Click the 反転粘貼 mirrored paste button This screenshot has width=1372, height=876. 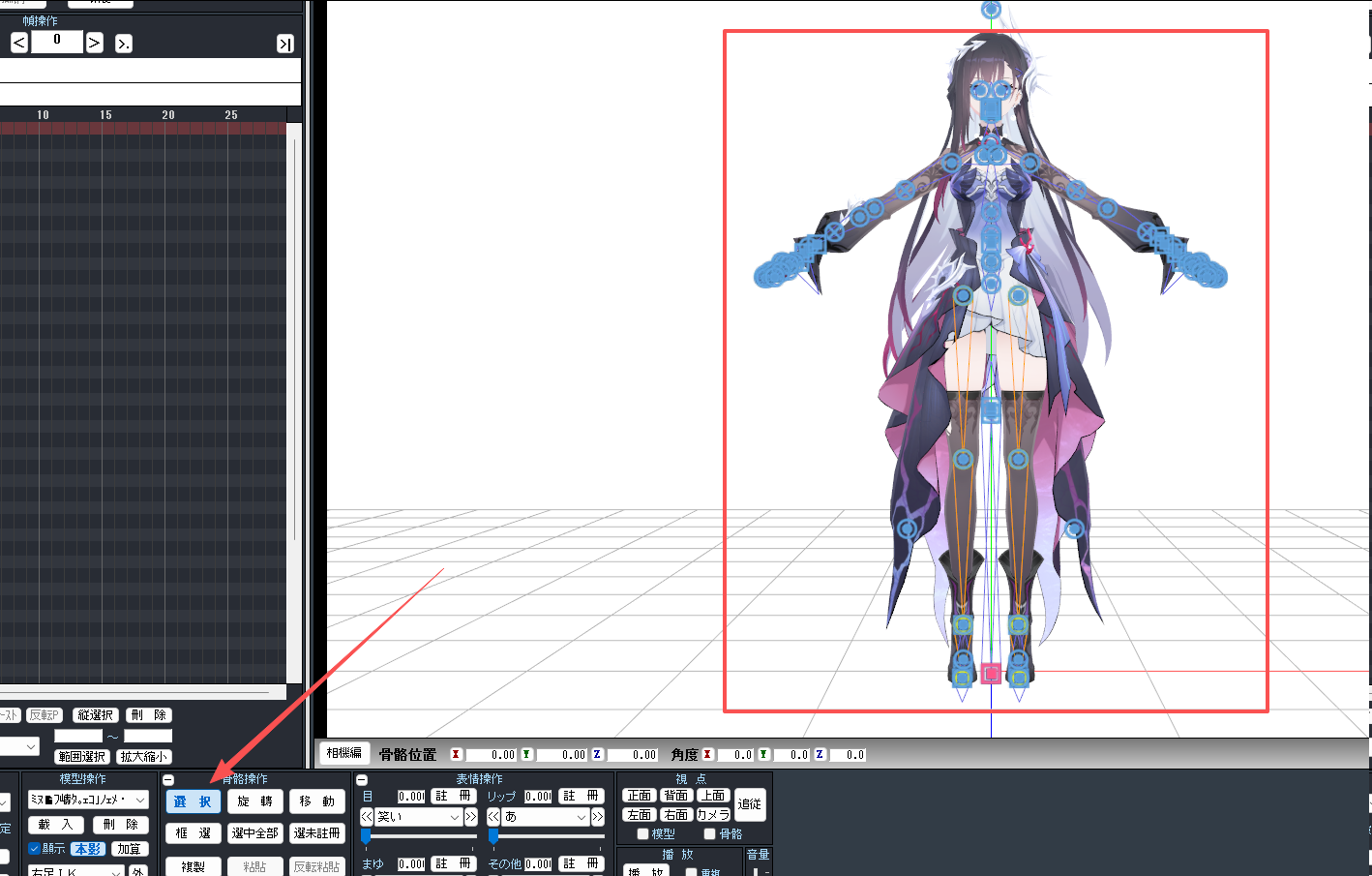(317, 866)
